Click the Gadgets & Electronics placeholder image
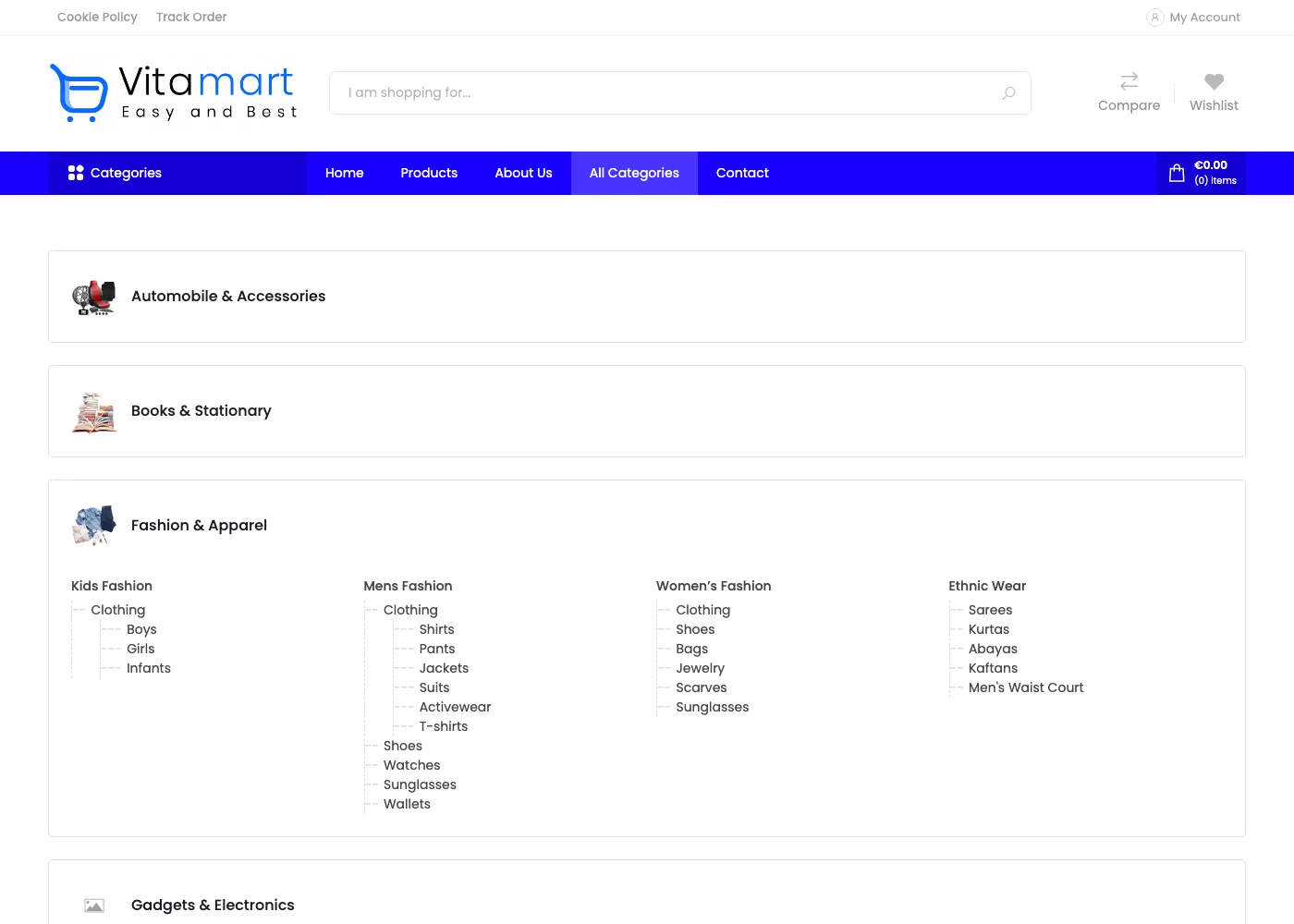 (x=94, y=906)
